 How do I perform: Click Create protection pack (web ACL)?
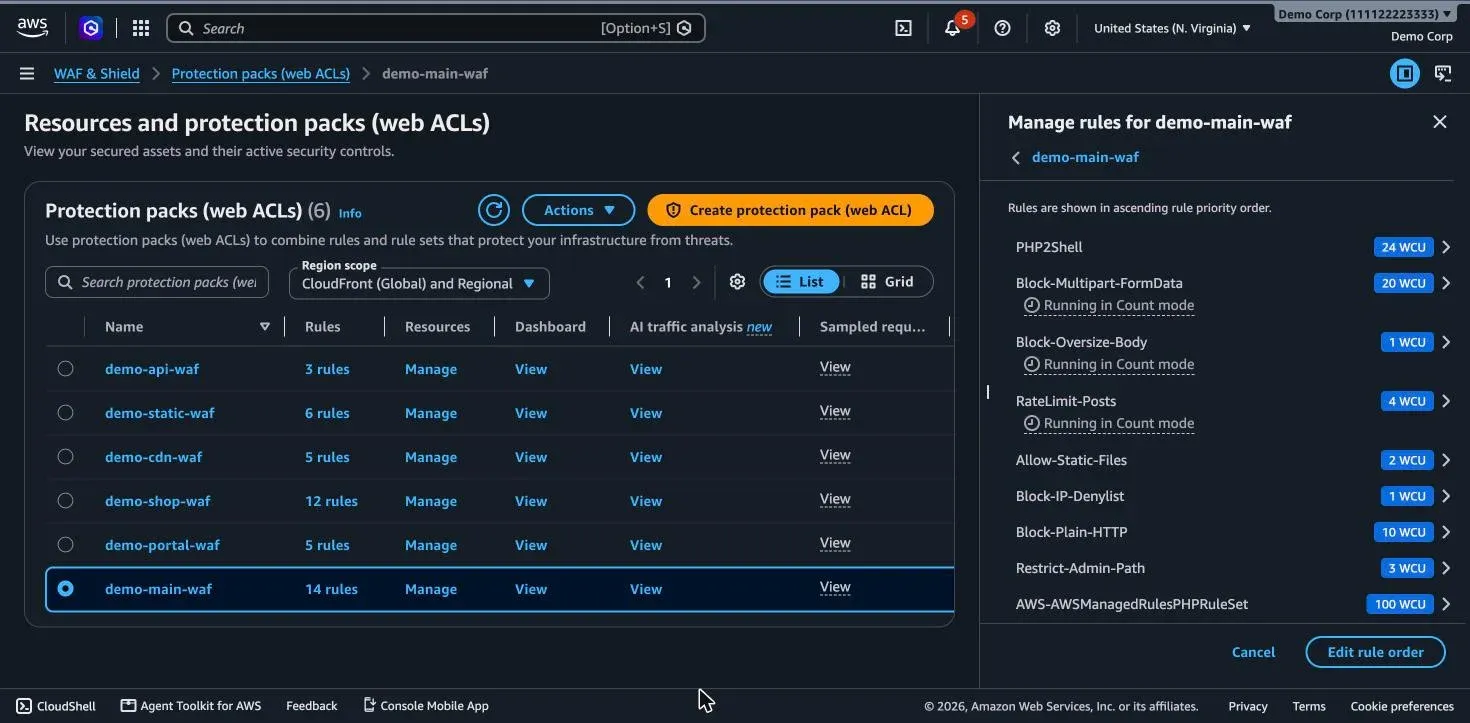click(x=790, y=210)
